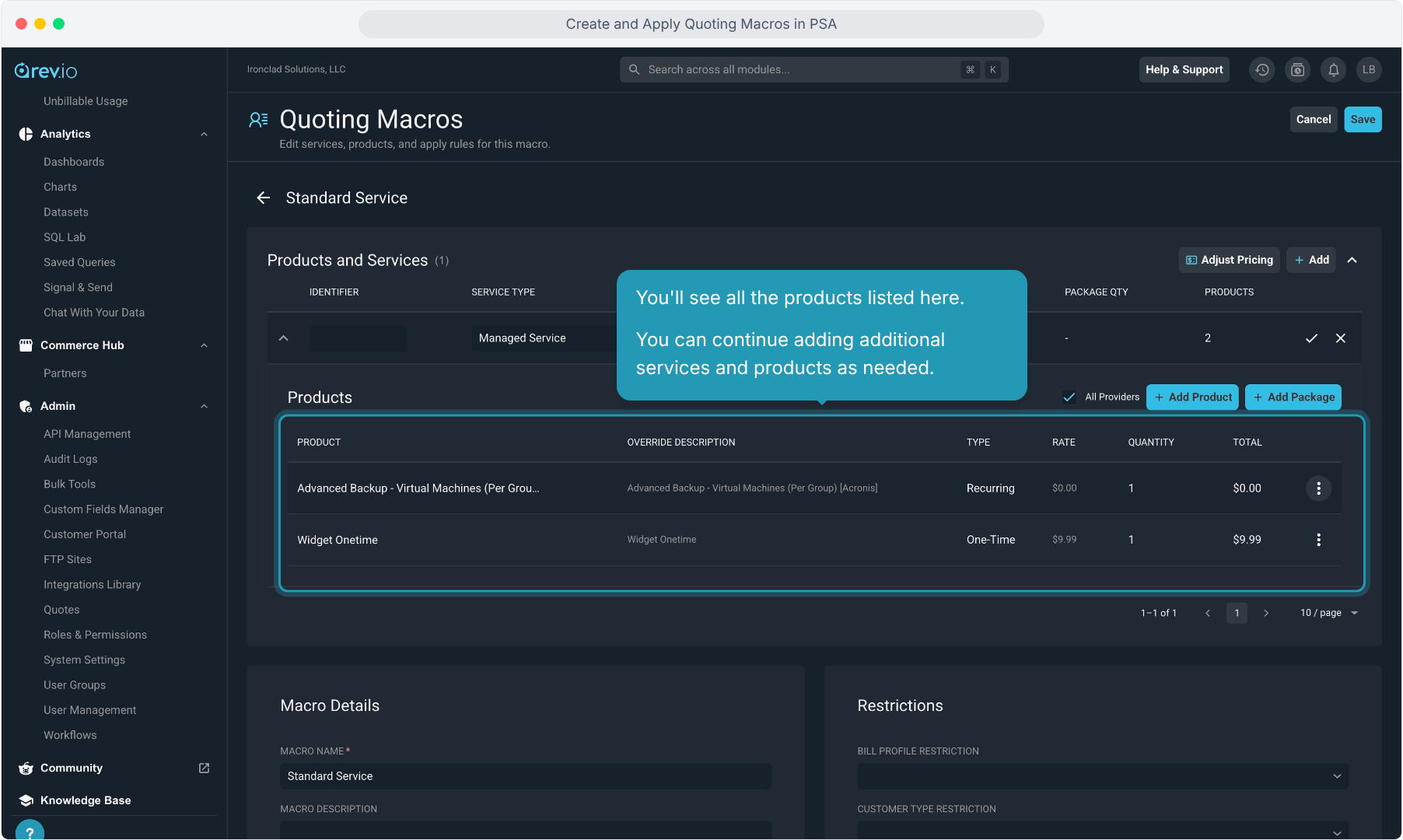The width and height of the screenshot is (1403, 840).
Task: Open the timer icon in top bar
Action: point(1298,70)
